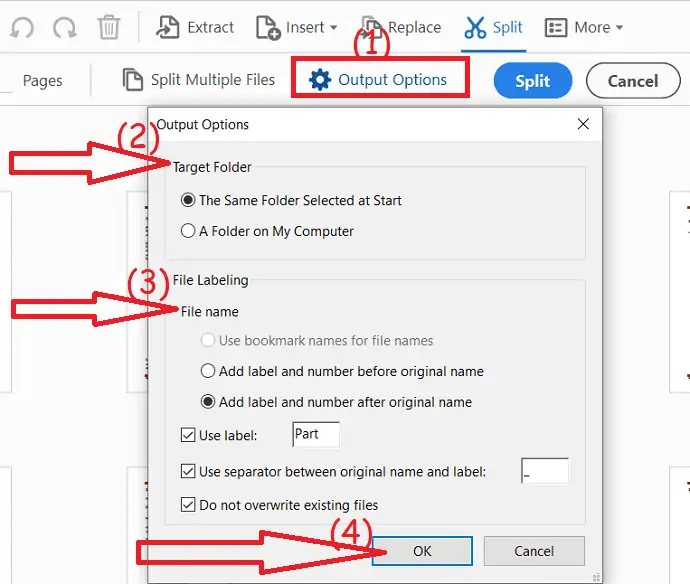Select Add label and number after original name

click(x=208, y=402)
